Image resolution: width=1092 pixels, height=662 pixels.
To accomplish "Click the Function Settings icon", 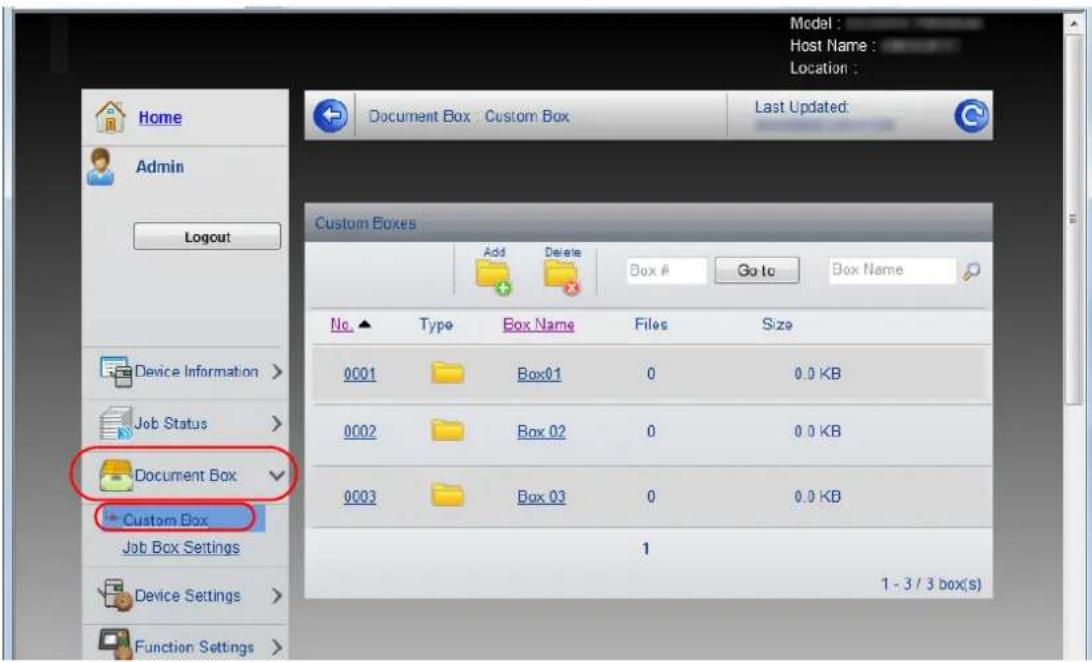I will point(115,644).
